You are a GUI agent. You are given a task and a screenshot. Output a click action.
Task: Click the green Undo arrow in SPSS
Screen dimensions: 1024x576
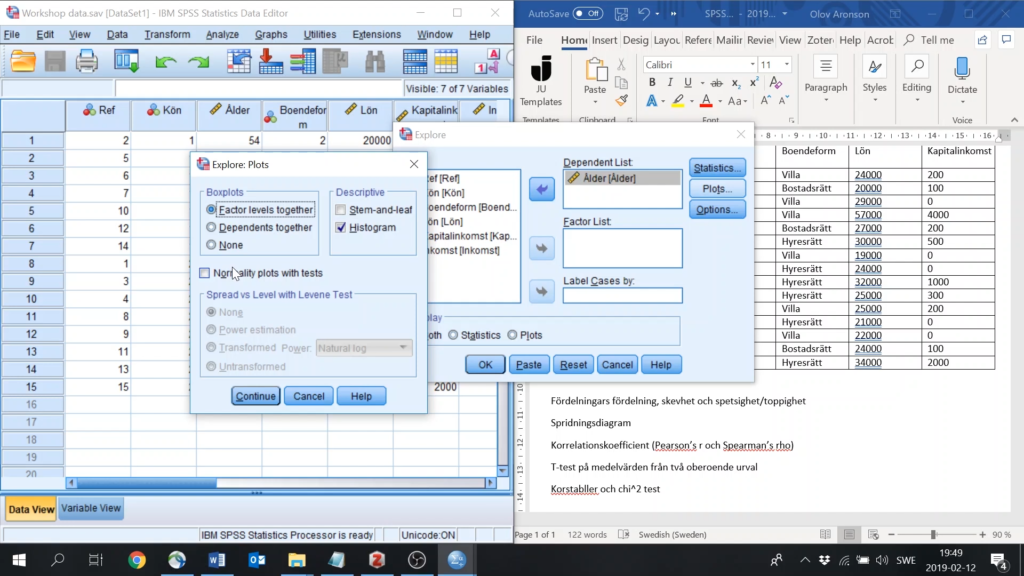coord(166,62)
